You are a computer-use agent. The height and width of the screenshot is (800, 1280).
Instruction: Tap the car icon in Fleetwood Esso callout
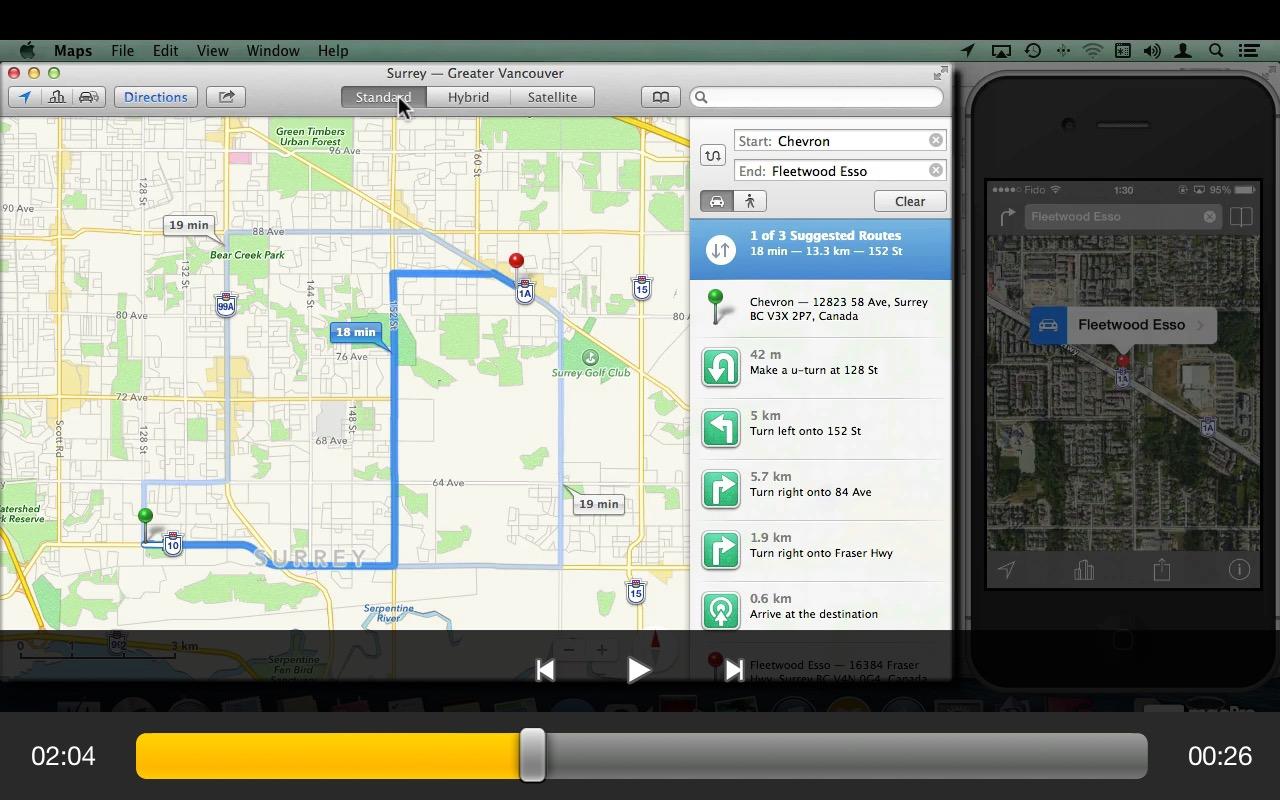click(1048, 325)
